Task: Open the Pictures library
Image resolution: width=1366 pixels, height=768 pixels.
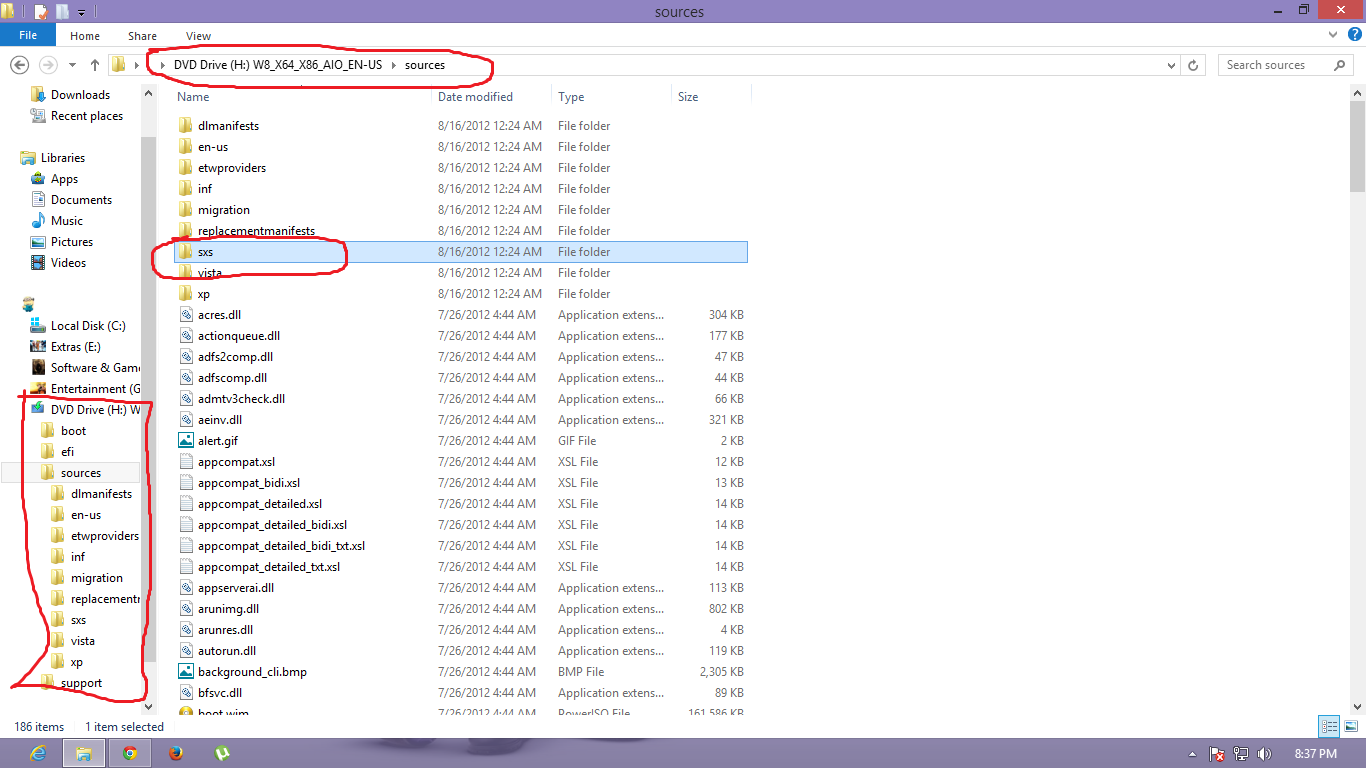Action: coord(72,242)
